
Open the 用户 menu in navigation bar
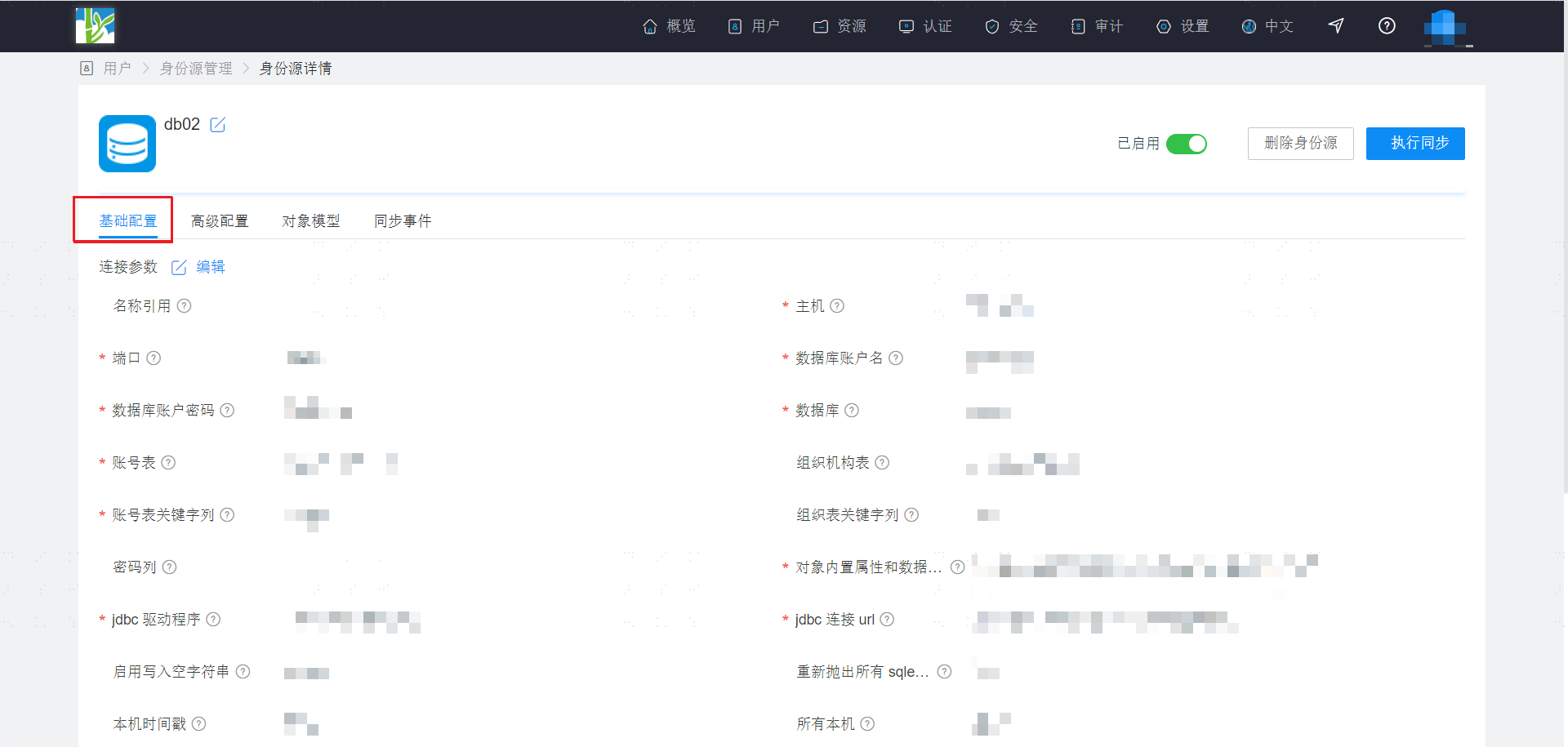click(754, 26)
